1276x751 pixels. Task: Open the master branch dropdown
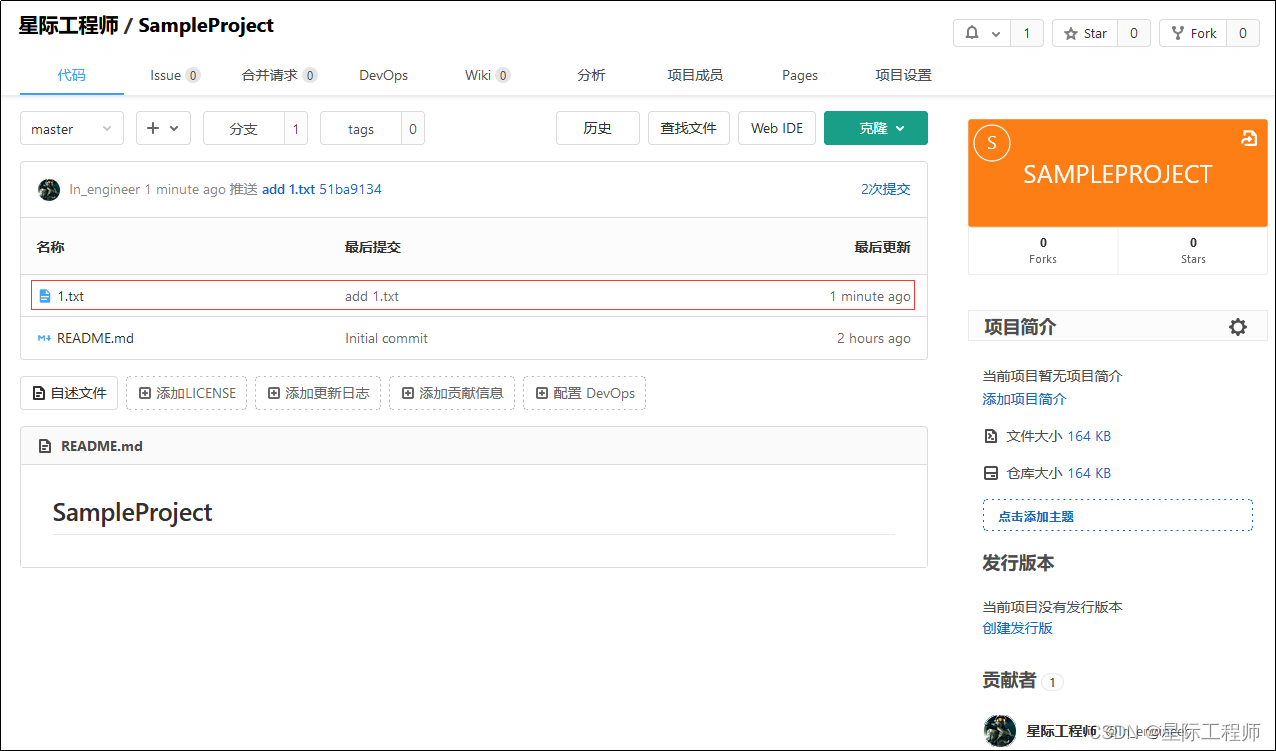click(70, 128)
